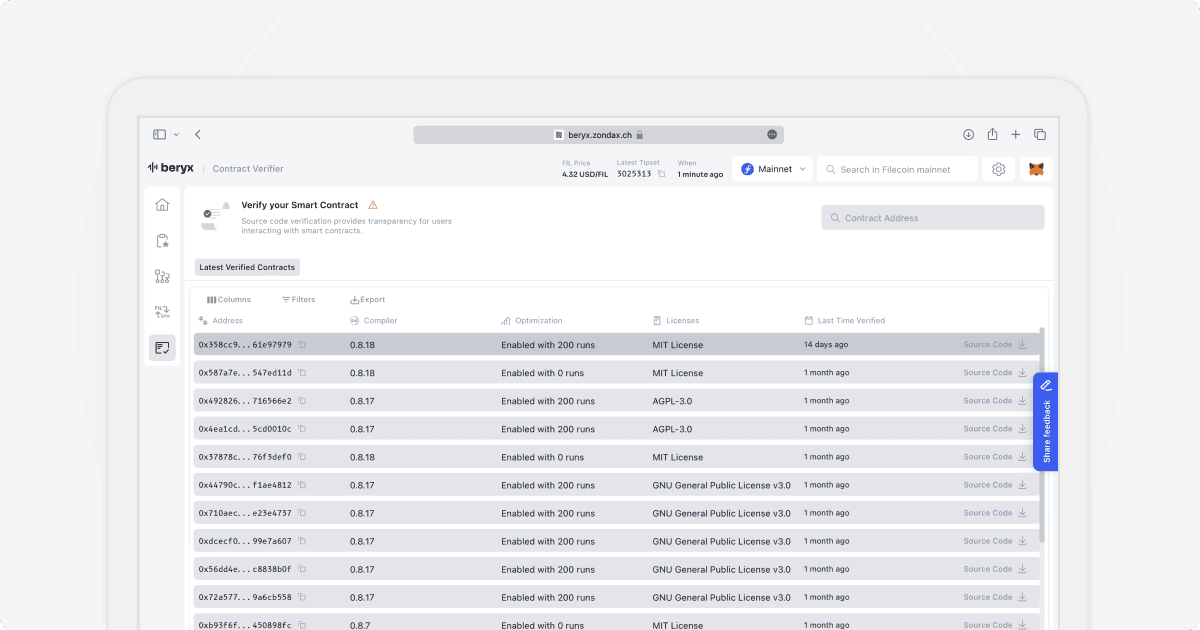Image resolution: width=1200 pixels, height=630 pixels.
Task: Copy address 0x358cc9...61e97979
Action: point(302,345)
